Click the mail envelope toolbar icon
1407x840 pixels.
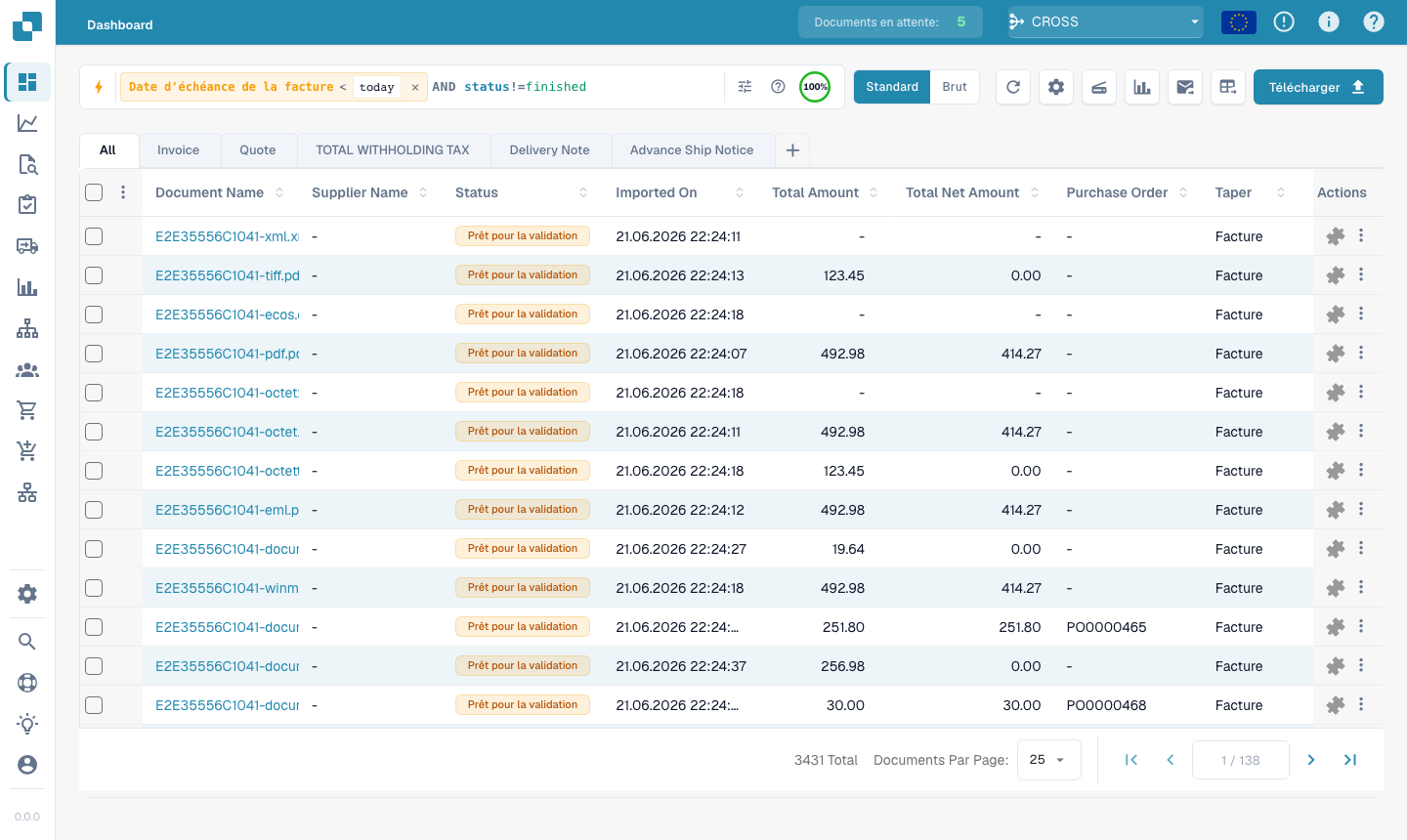(x=1185, y=87)
